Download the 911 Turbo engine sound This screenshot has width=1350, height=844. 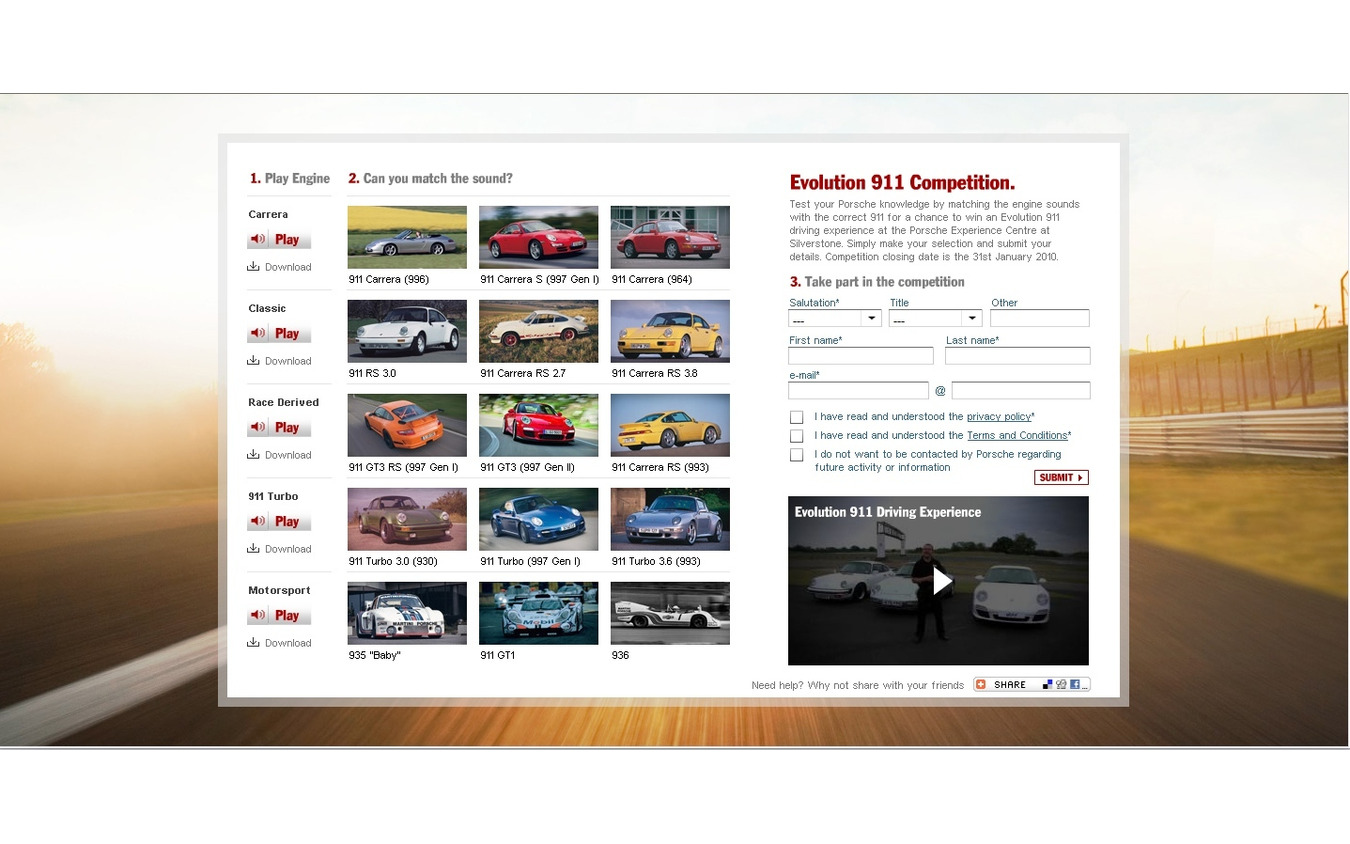279,549
